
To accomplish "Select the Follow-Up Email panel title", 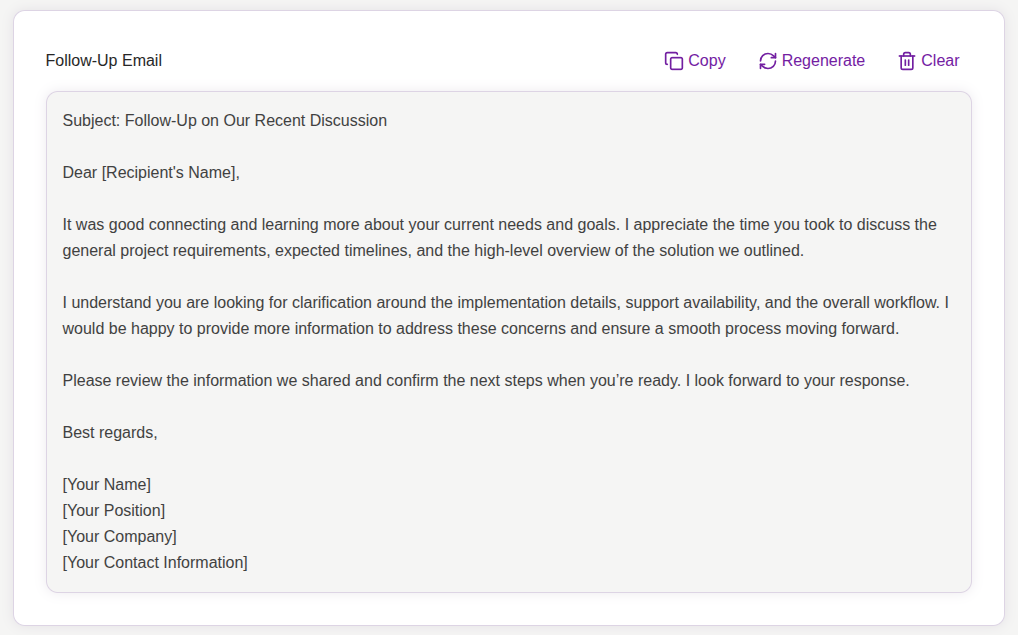I will point(102,60).
